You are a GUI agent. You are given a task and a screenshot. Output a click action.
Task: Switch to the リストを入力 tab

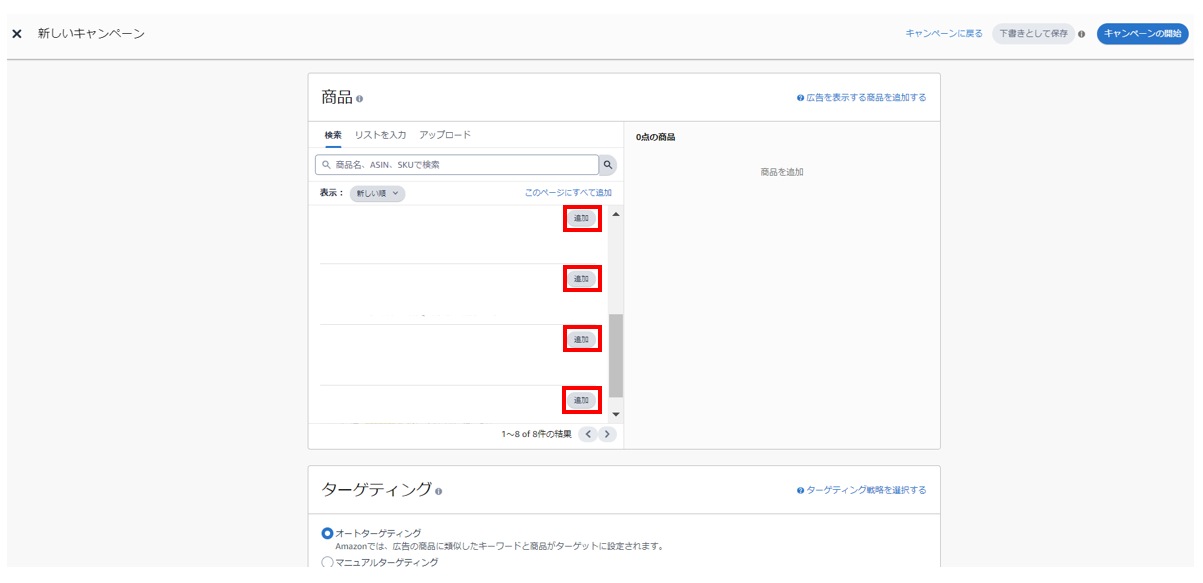pyautogui.click(x=380, y=135)
